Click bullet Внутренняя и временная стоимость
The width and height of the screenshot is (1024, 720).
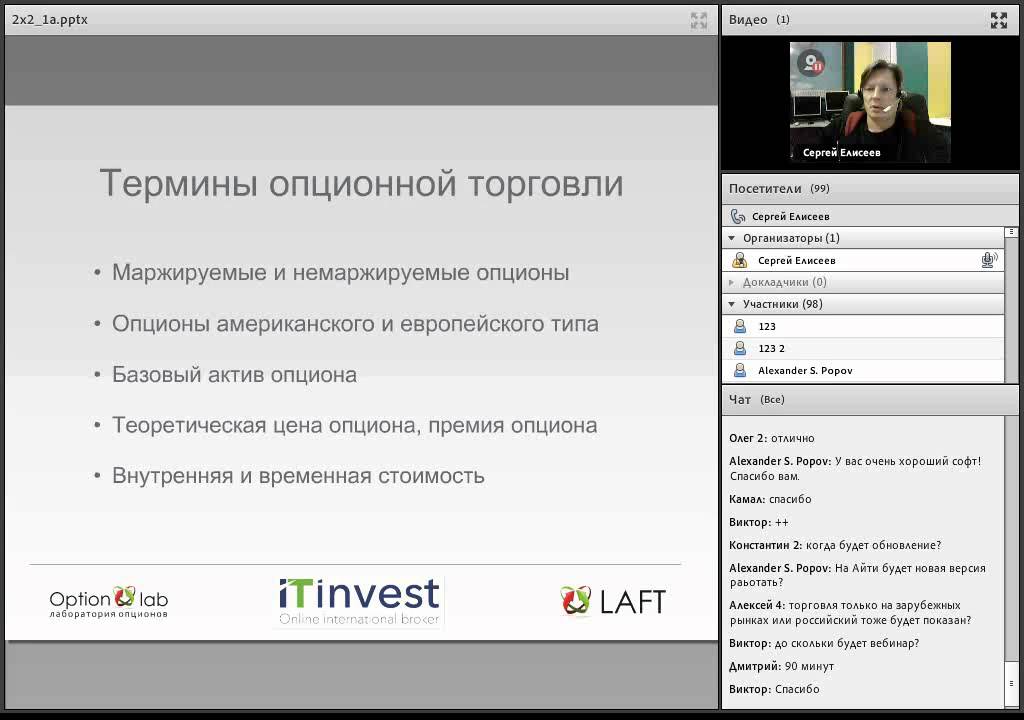coord(298,476)
